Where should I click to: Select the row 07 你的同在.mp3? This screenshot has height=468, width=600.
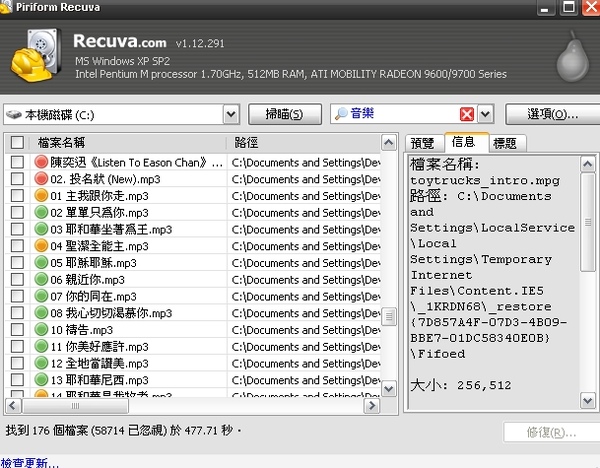pos(193,296)
